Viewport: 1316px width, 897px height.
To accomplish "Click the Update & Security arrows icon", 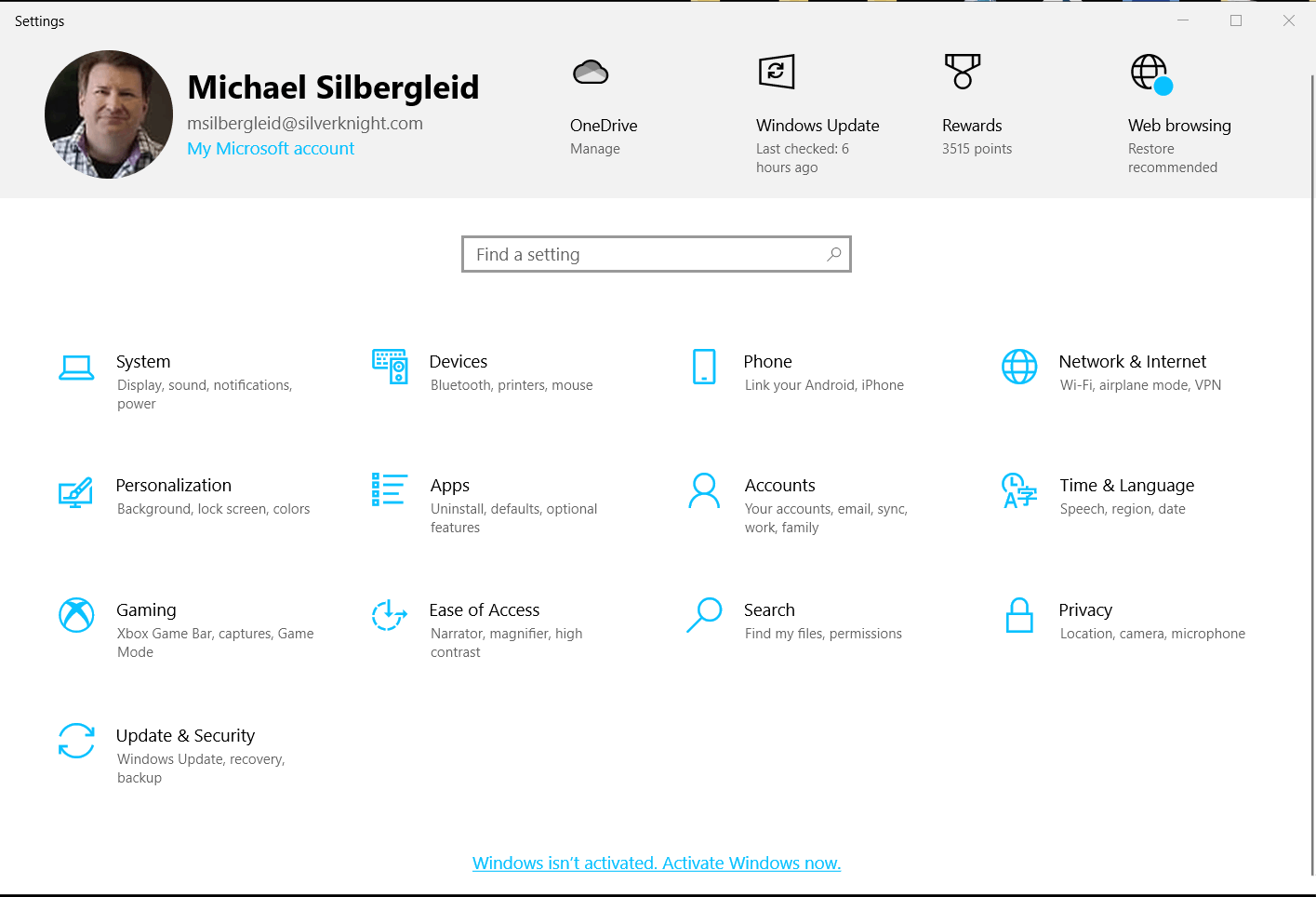I will pyautogui.click(x=76, y=741).
